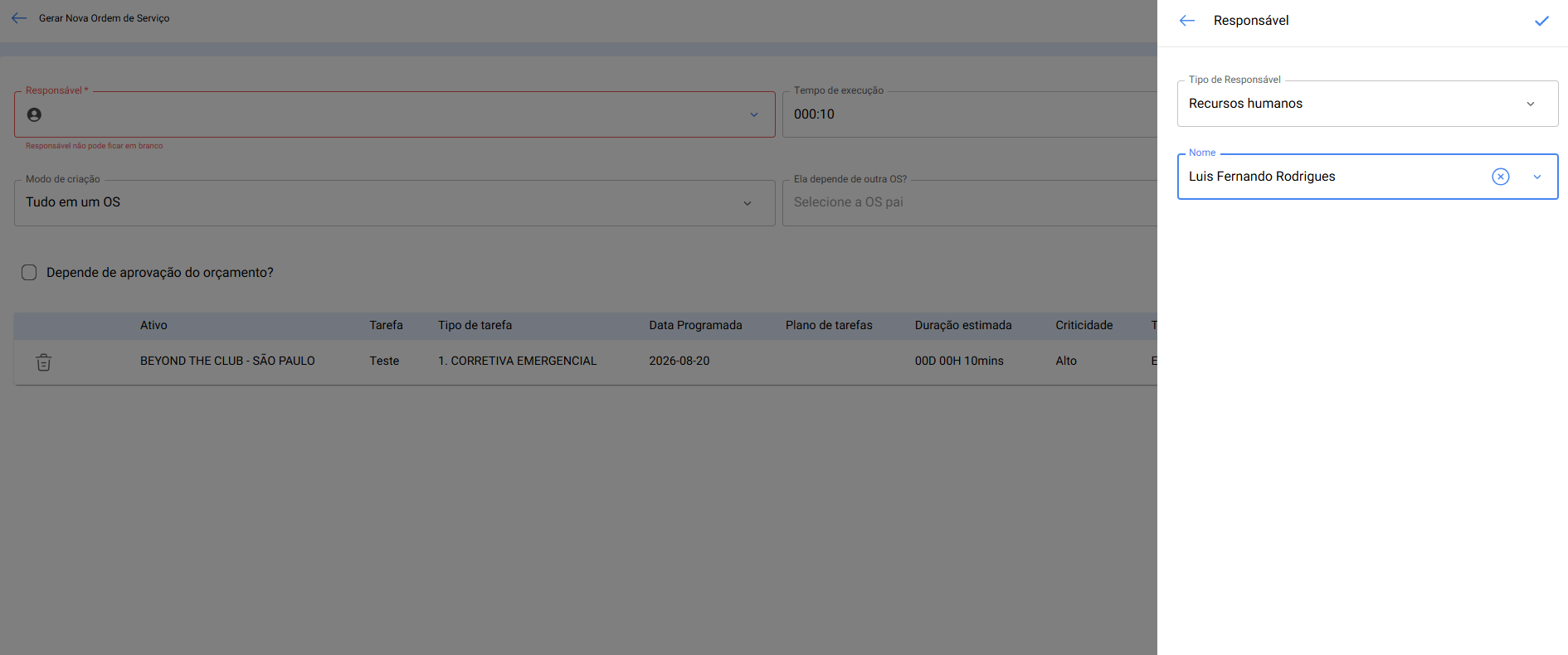Click Selecione a OS pai field

(x=969, y=202)
